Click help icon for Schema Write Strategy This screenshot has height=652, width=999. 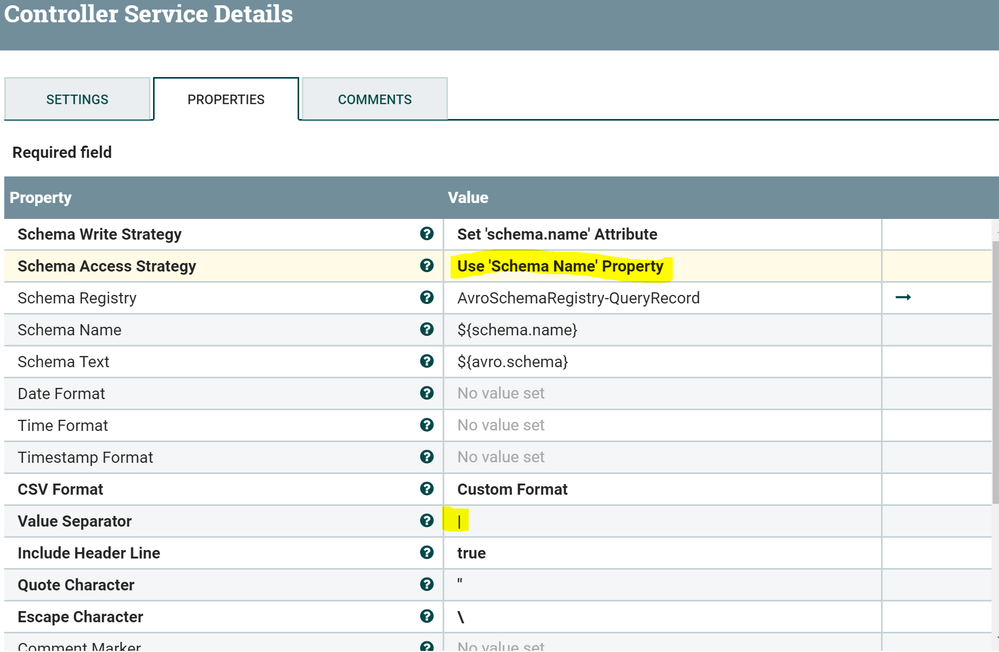[x=427, y=234]
